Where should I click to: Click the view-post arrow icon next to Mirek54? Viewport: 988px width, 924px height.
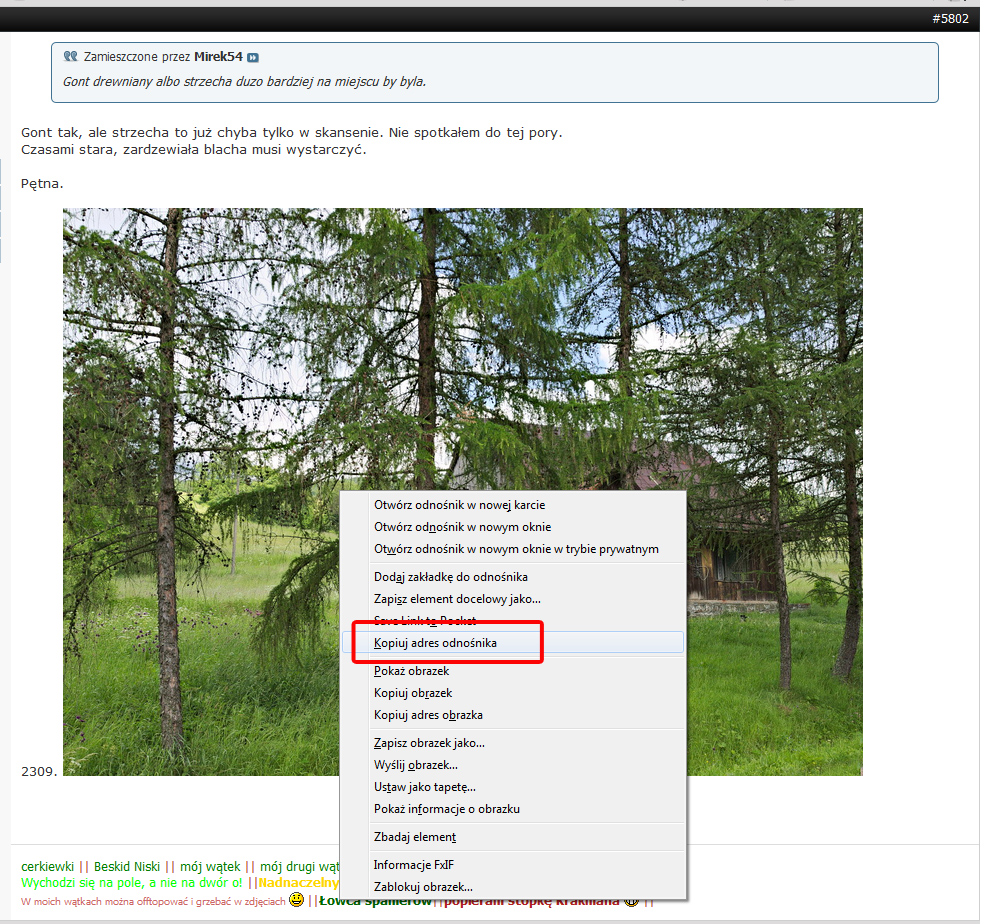click(x=253, y=57)
